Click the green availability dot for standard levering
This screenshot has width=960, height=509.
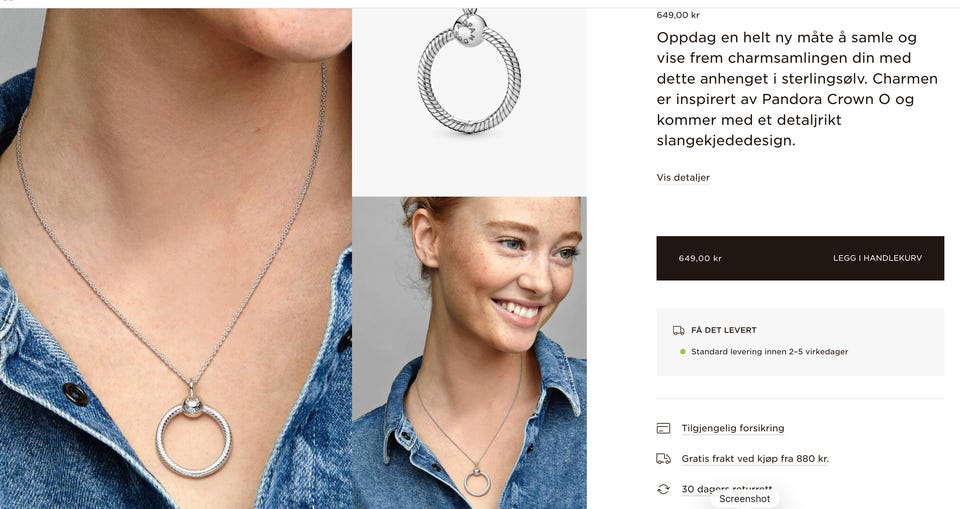pyautogui.click(x=683, y=352)
